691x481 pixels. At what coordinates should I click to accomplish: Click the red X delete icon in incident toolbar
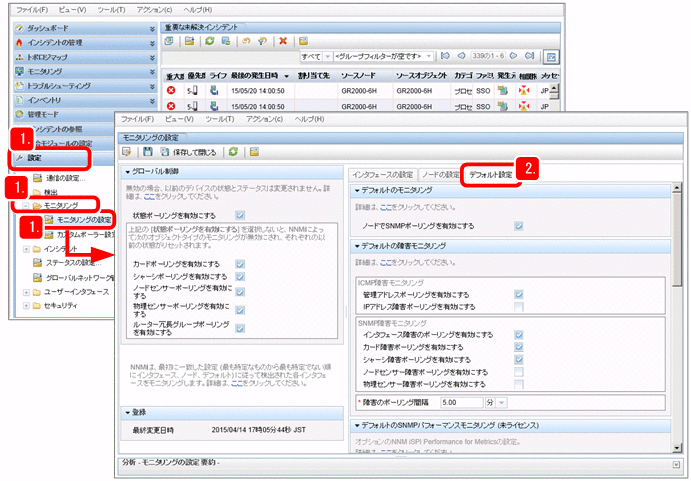pyautogui.click(x=283, y=41)
